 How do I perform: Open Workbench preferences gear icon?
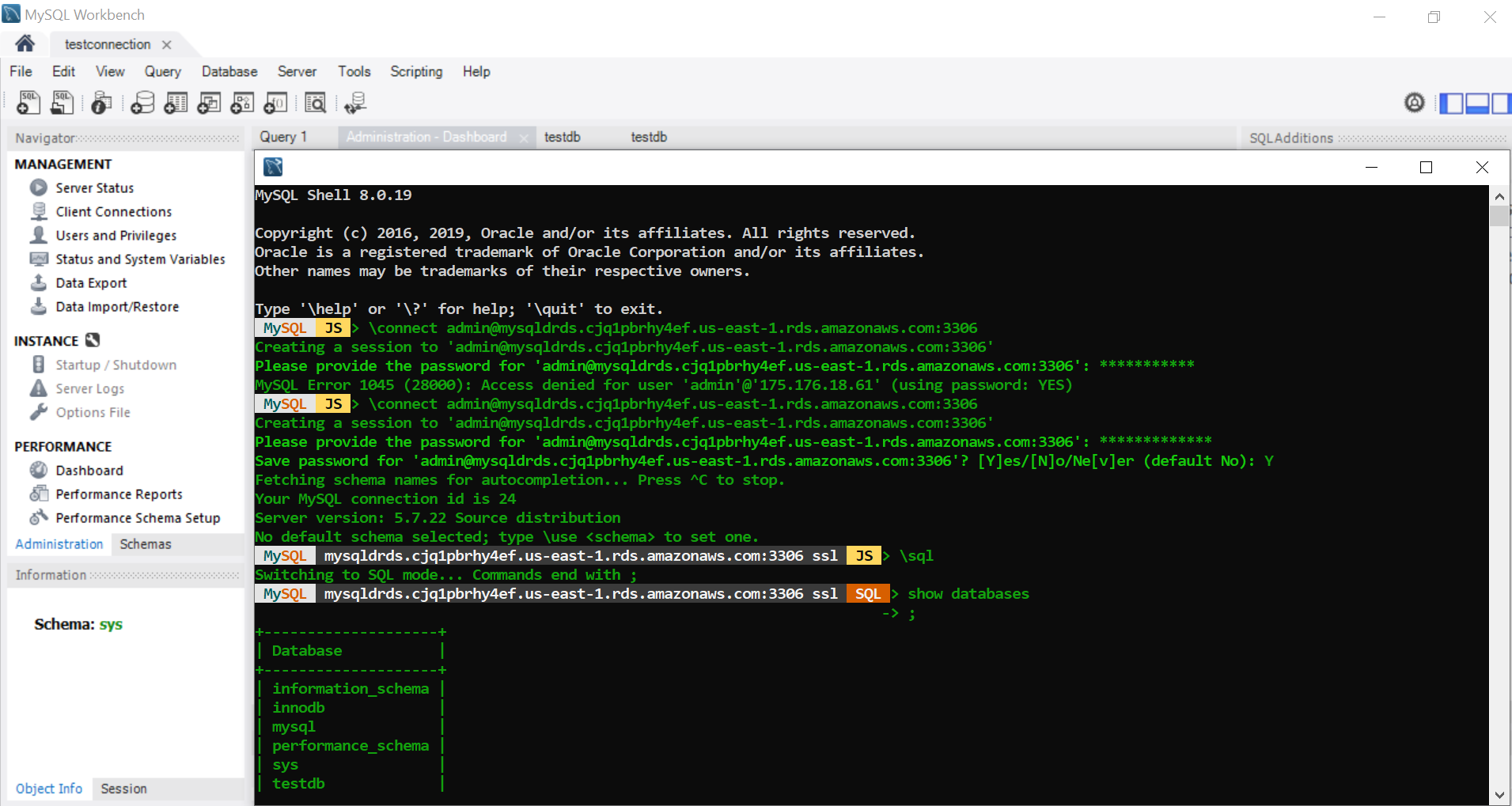tap(1415, 103)
